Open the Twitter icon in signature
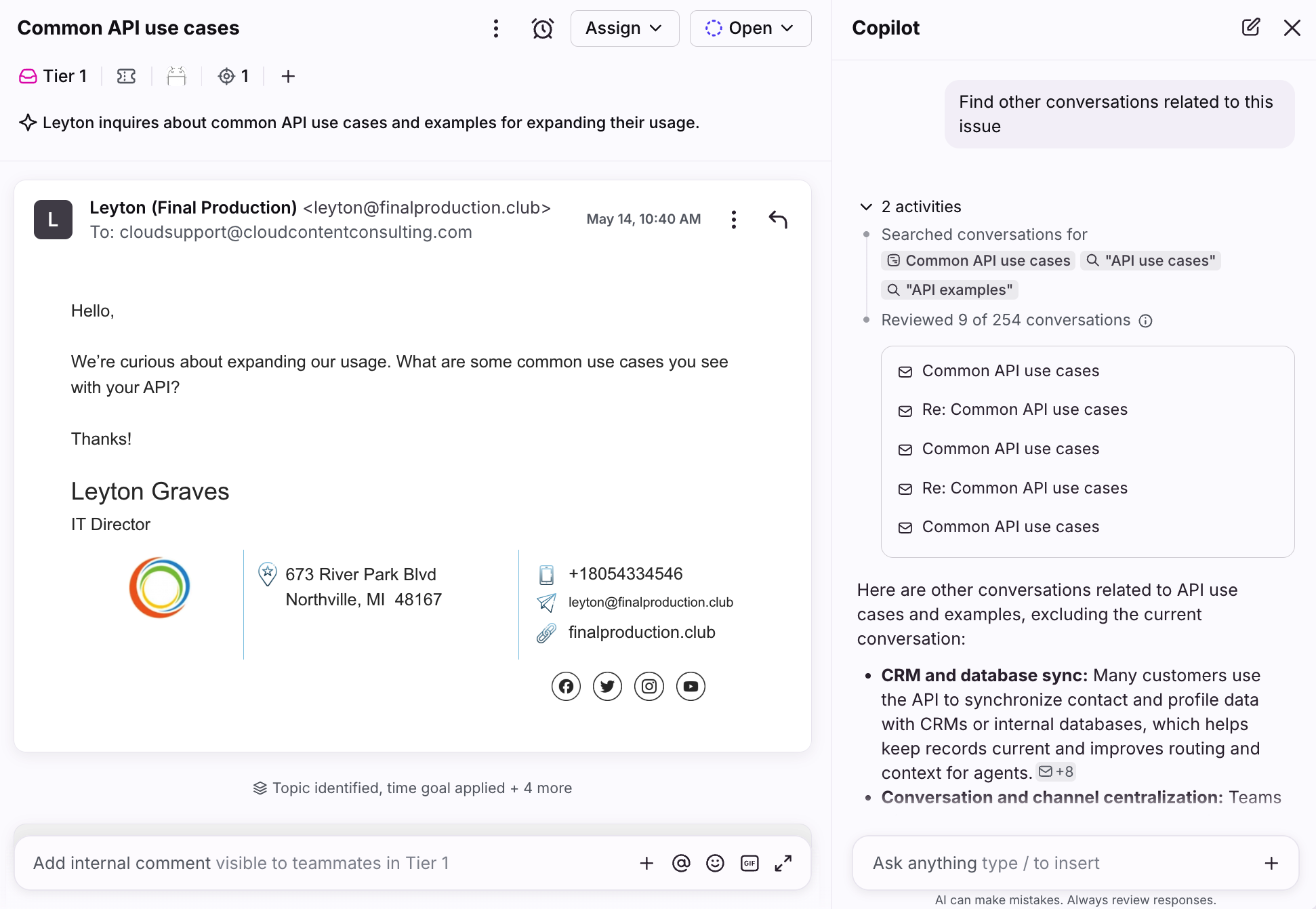 (x=607, y=687)
